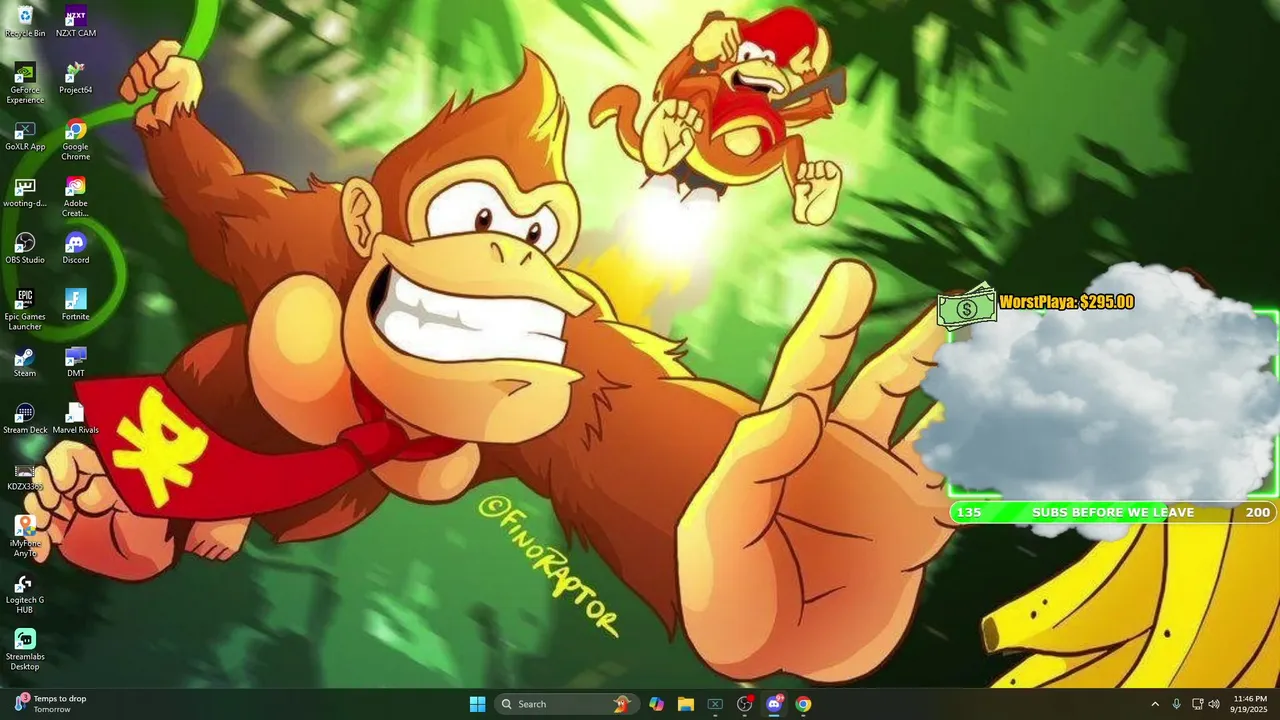Switch to Discord in the taskbar

pos(774,704)
